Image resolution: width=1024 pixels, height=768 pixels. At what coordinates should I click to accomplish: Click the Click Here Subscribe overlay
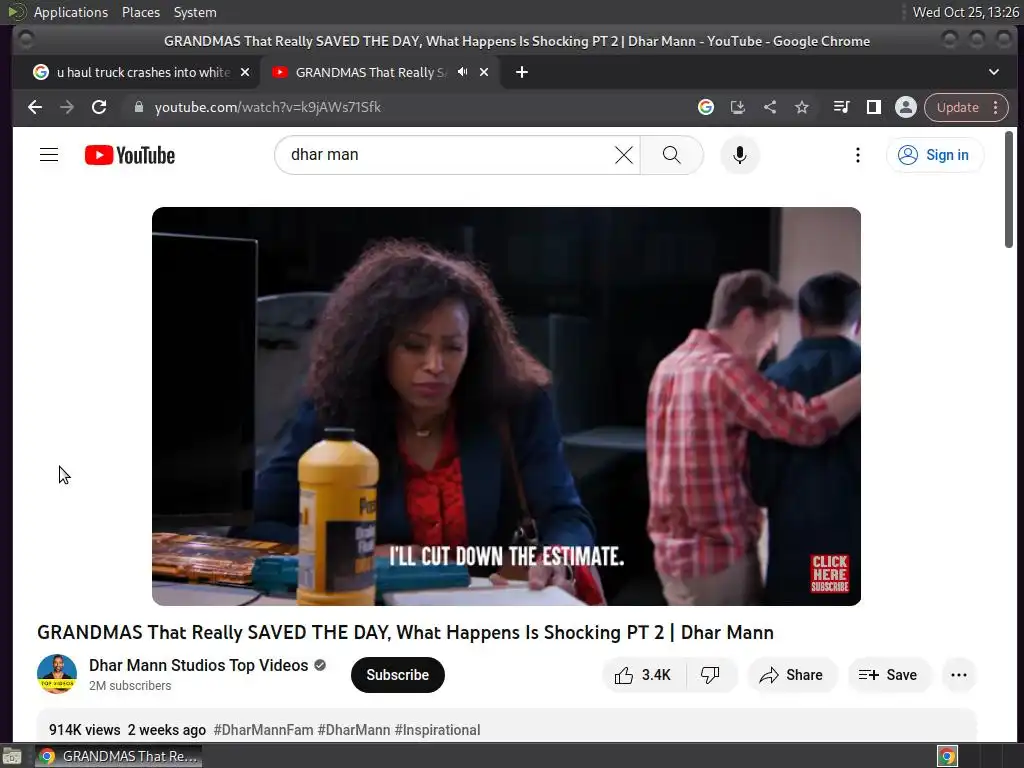(x=829, y=573)
